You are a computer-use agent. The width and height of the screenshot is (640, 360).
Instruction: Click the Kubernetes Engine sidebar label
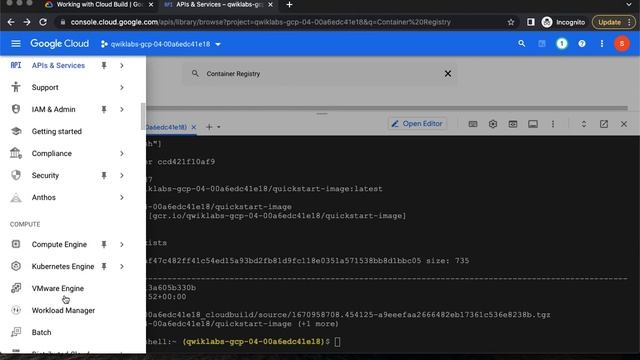63,267
